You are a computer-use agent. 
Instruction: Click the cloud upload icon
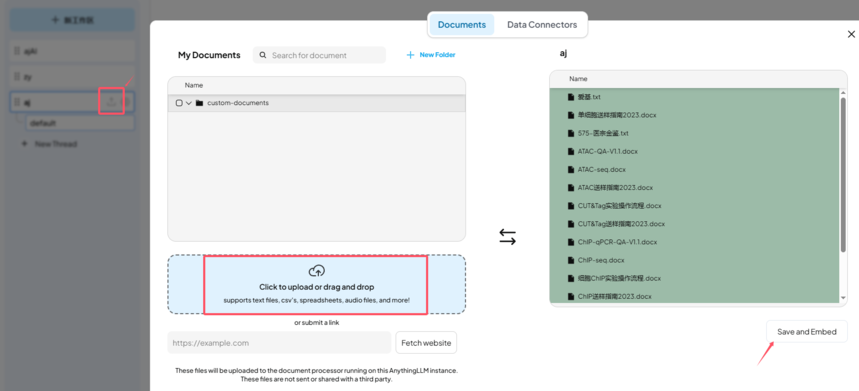(317, 271)
